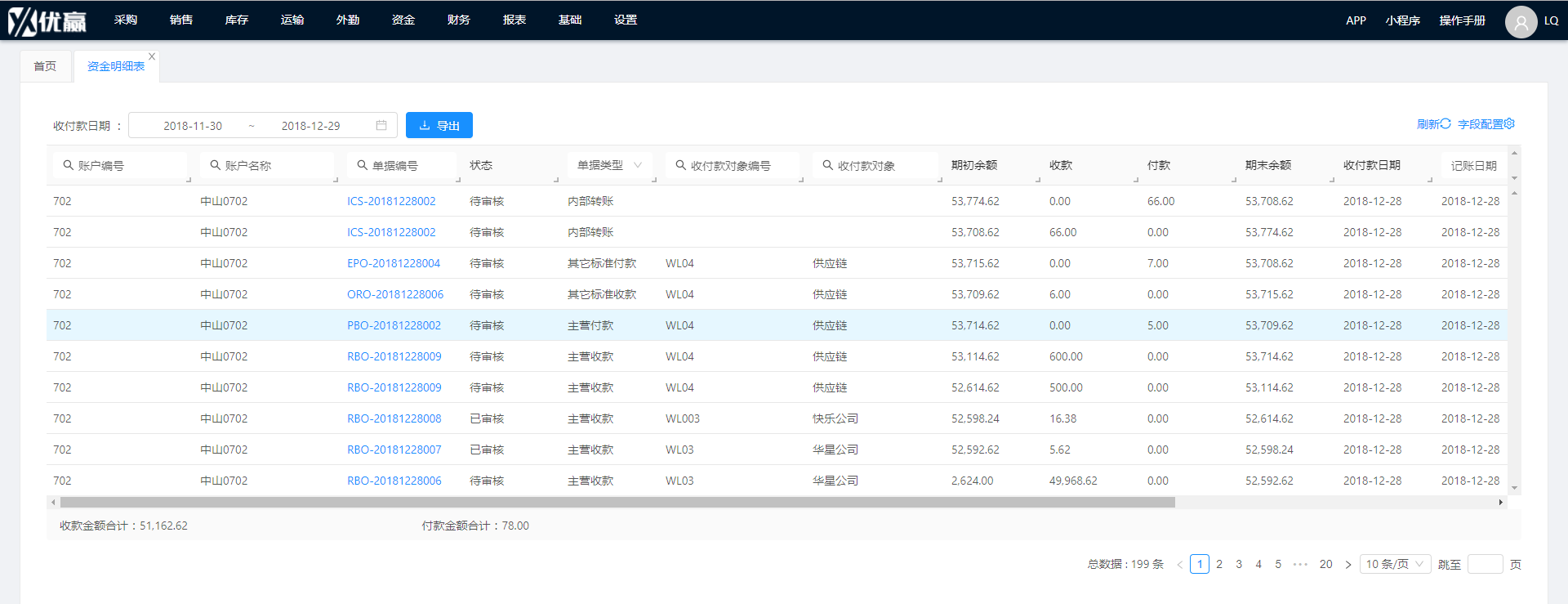The height and width of the screenshot is (604, 1568).
Task: Open the 财务 menu
Action: (x=459, y=20)
